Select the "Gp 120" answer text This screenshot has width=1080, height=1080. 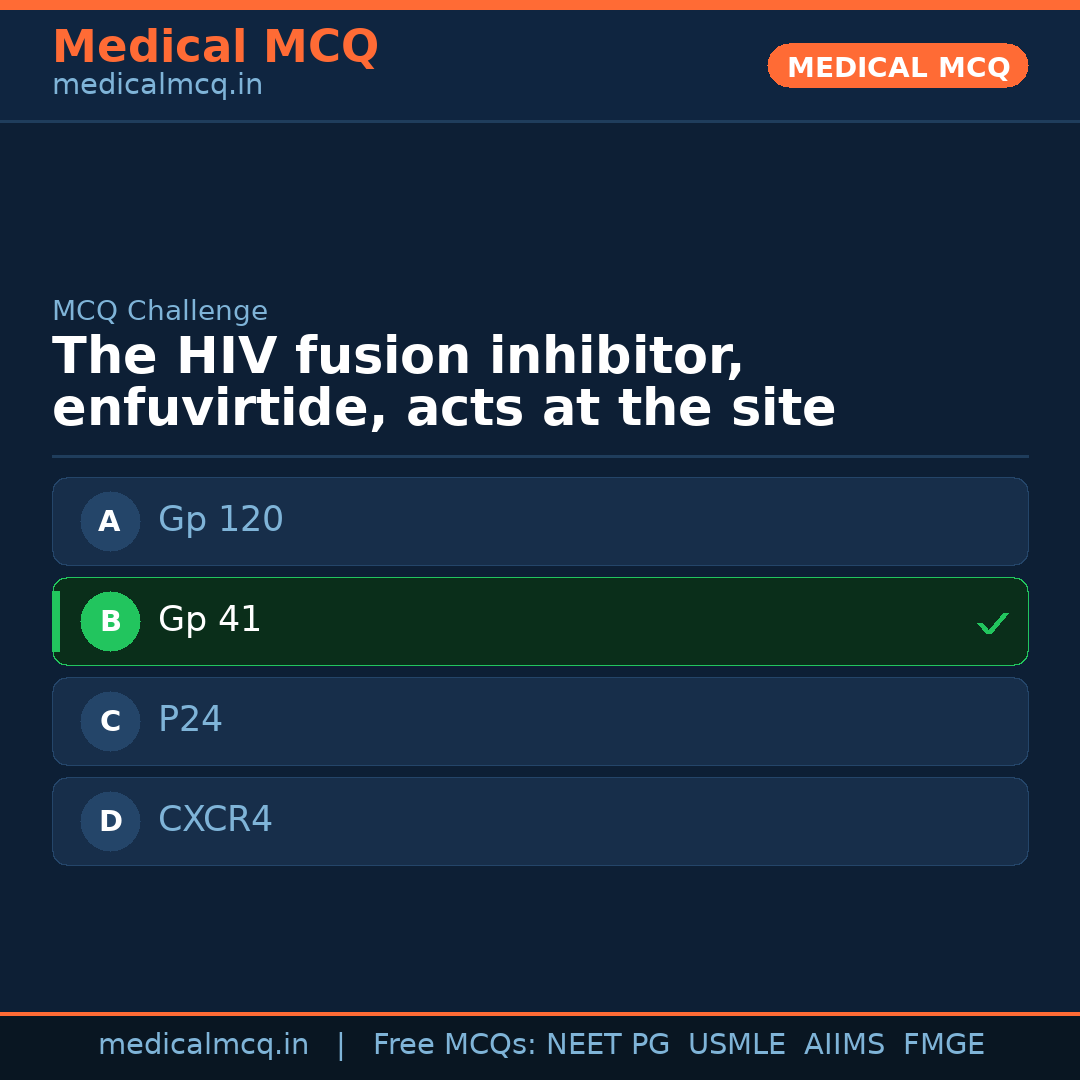[220, 520]
